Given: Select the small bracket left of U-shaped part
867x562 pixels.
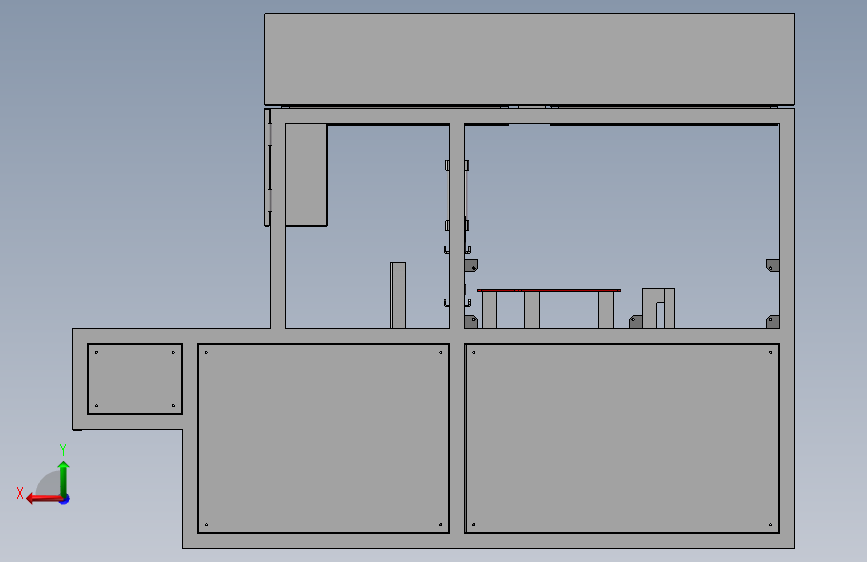Looking at the screenshot, I should pyautogui.click(x=636, y=322).
